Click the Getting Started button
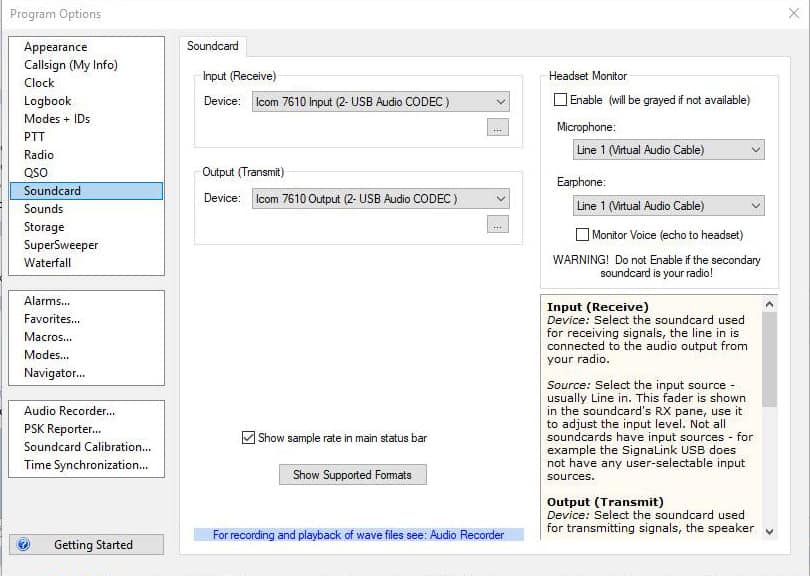The width and height of the screenshot is (810, 576). tap(86, 544)
